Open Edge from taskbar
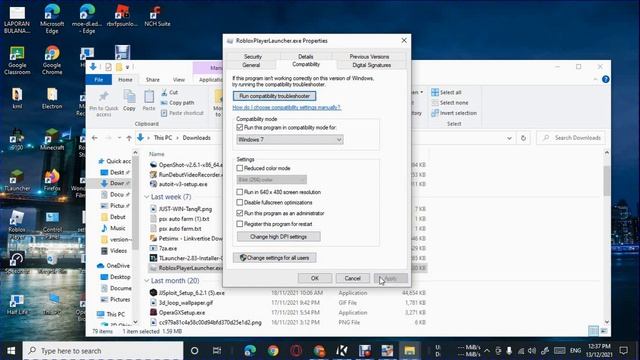This screenshot has height=360, width=640. [x=250, y=351]
